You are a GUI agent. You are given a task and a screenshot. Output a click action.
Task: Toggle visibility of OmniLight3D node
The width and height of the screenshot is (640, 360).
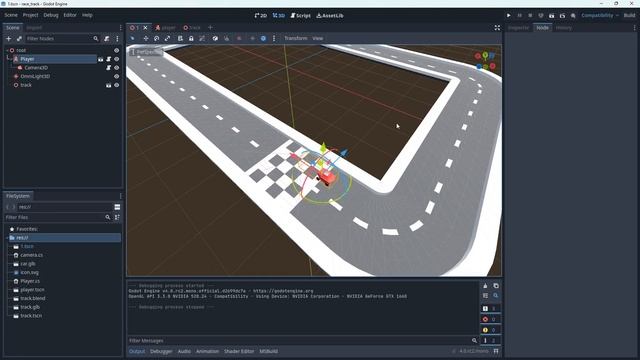(x=117, y=76)
